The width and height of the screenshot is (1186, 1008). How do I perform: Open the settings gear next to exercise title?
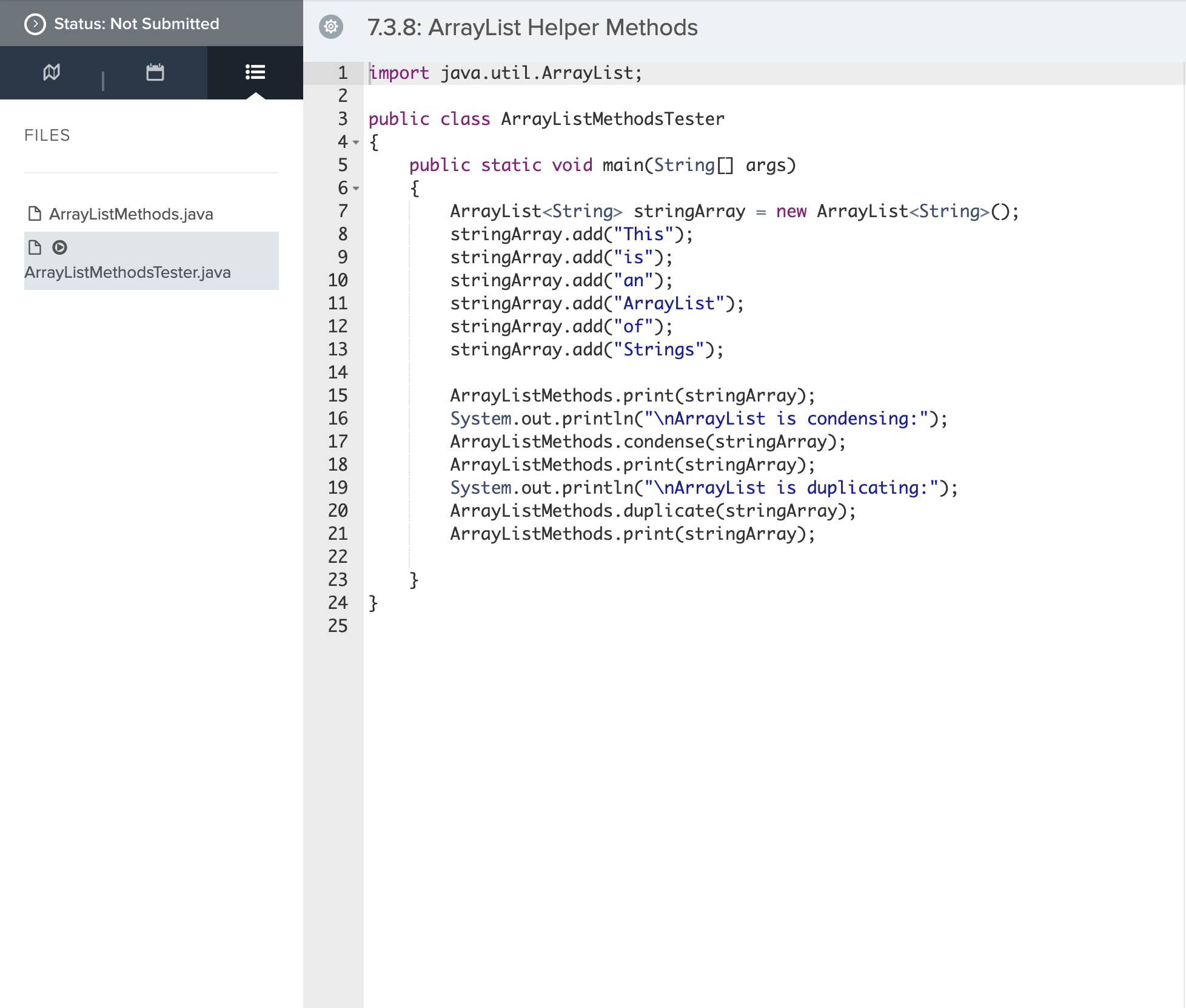coord(331,27)
